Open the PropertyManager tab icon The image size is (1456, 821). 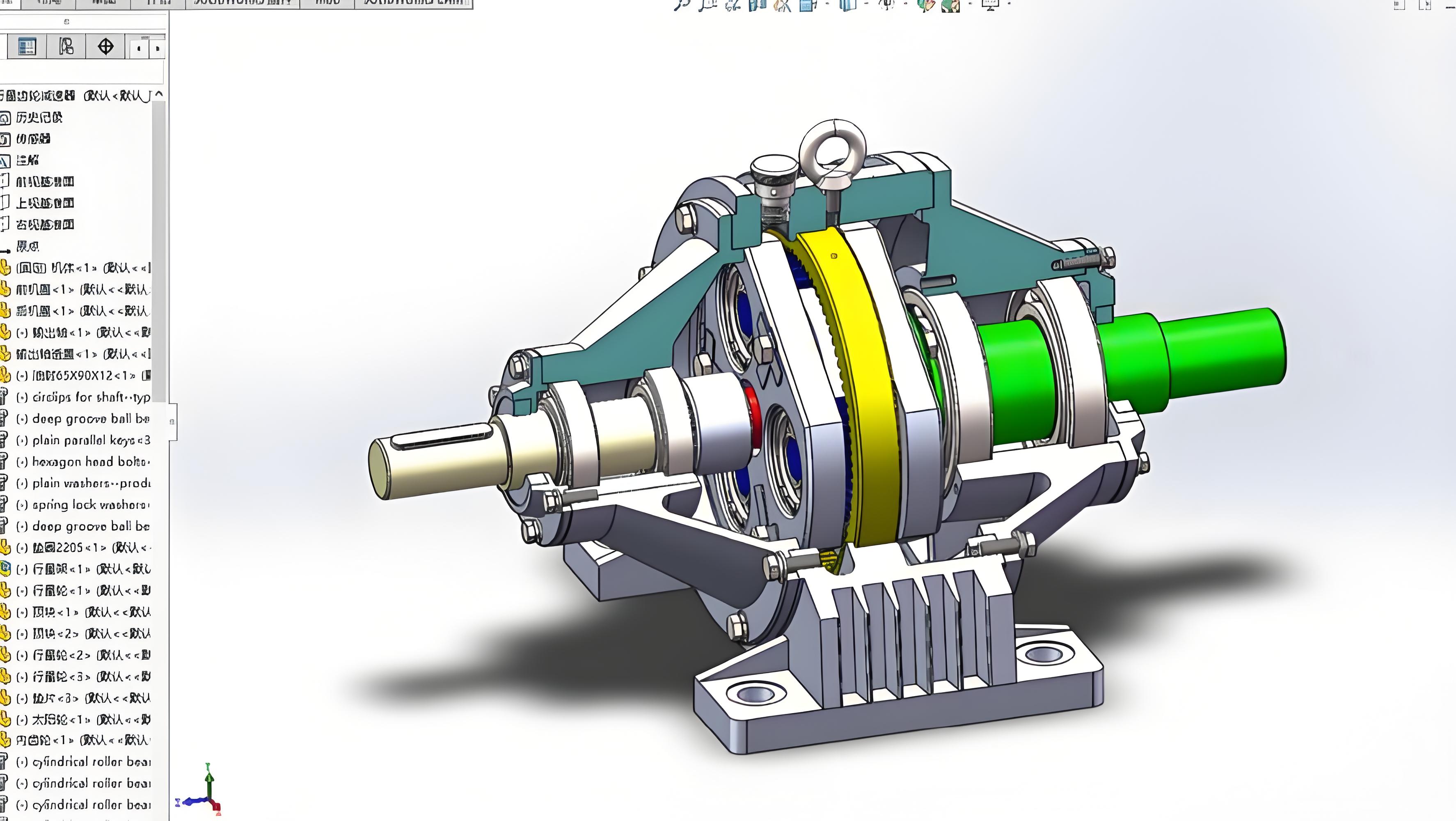coord(27,46)
